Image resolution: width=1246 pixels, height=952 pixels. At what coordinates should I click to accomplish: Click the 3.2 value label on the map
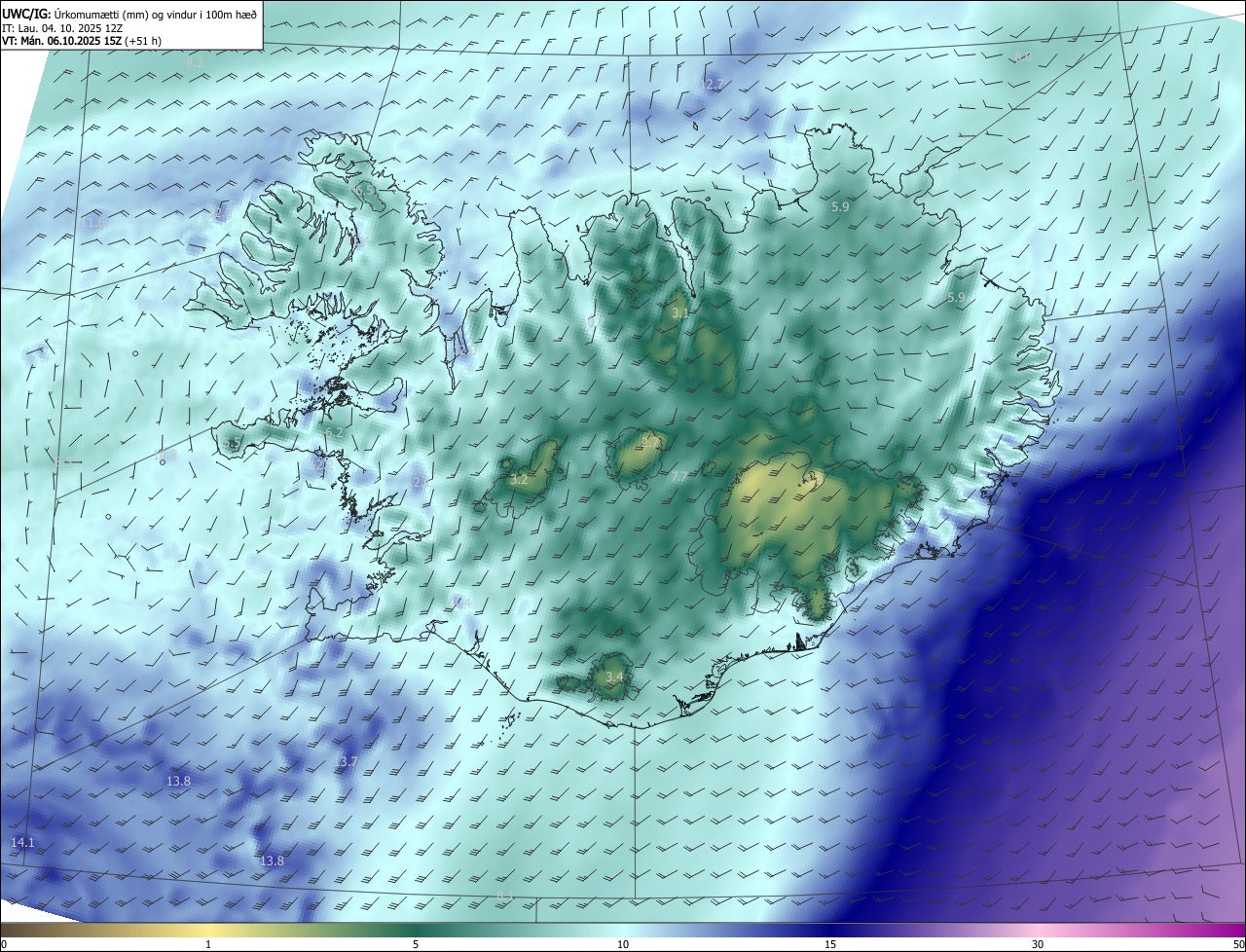[x=519, y=479]
